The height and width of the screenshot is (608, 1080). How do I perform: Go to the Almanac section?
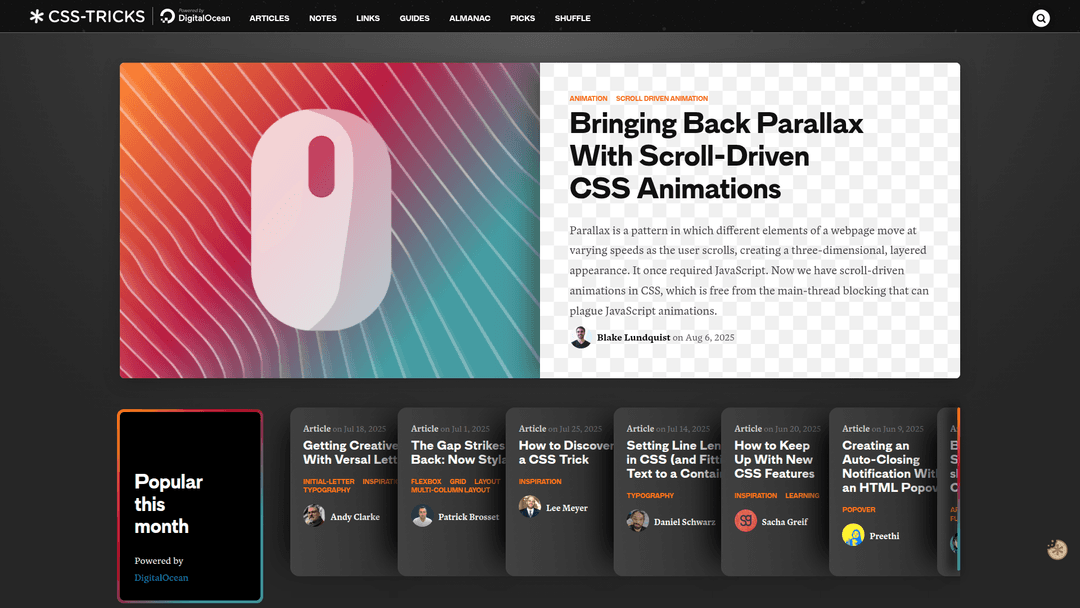(x=469, y=18)
